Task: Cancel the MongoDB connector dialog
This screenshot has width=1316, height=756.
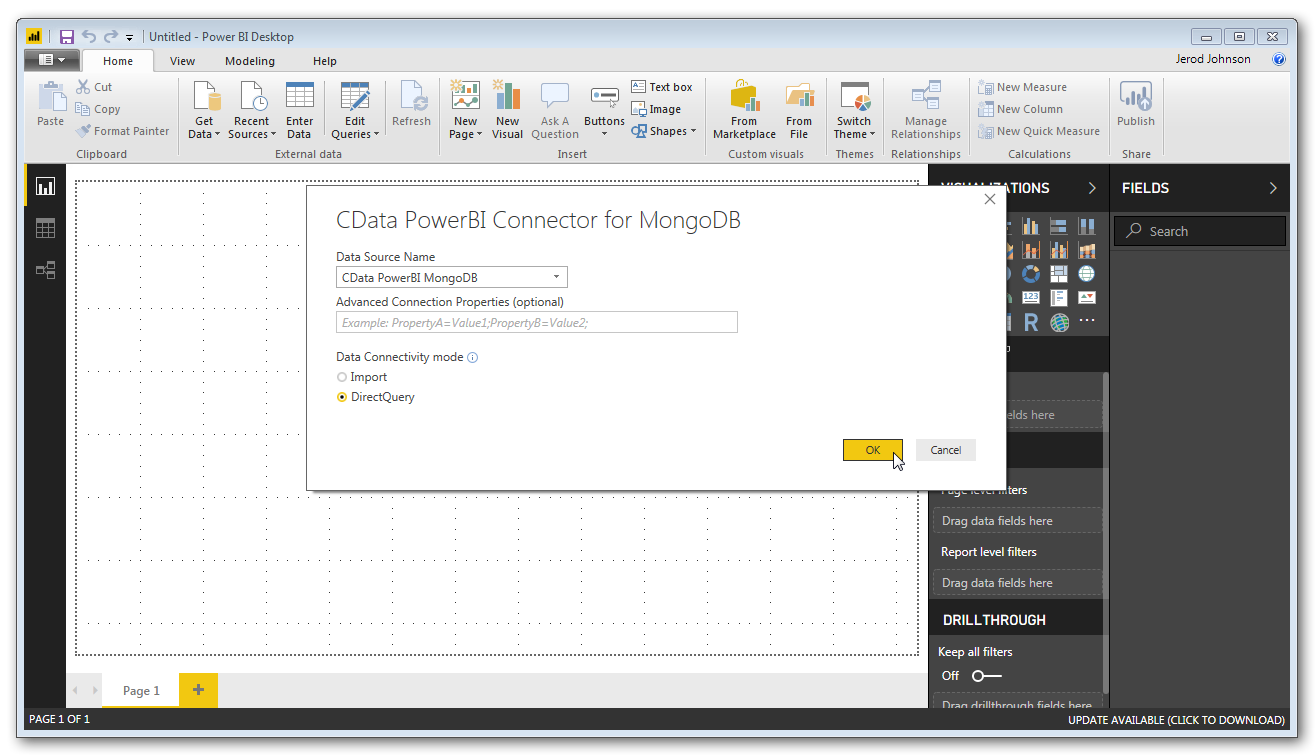Action: pyautogui.click(x=945, y=450)
